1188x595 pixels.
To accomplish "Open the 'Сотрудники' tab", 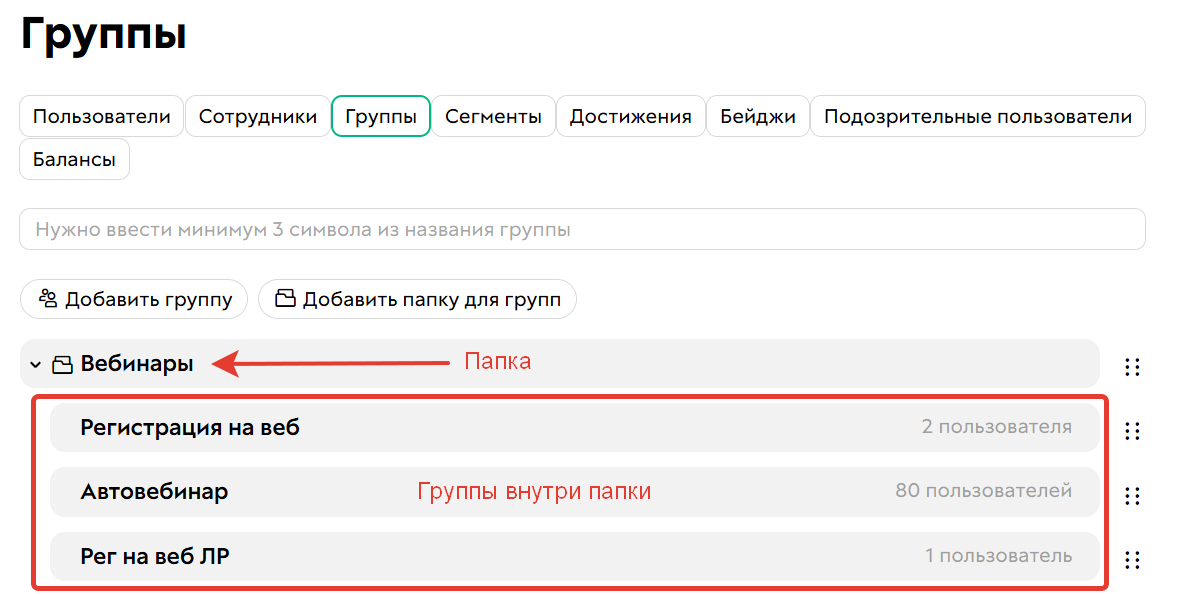I will 257,115.
